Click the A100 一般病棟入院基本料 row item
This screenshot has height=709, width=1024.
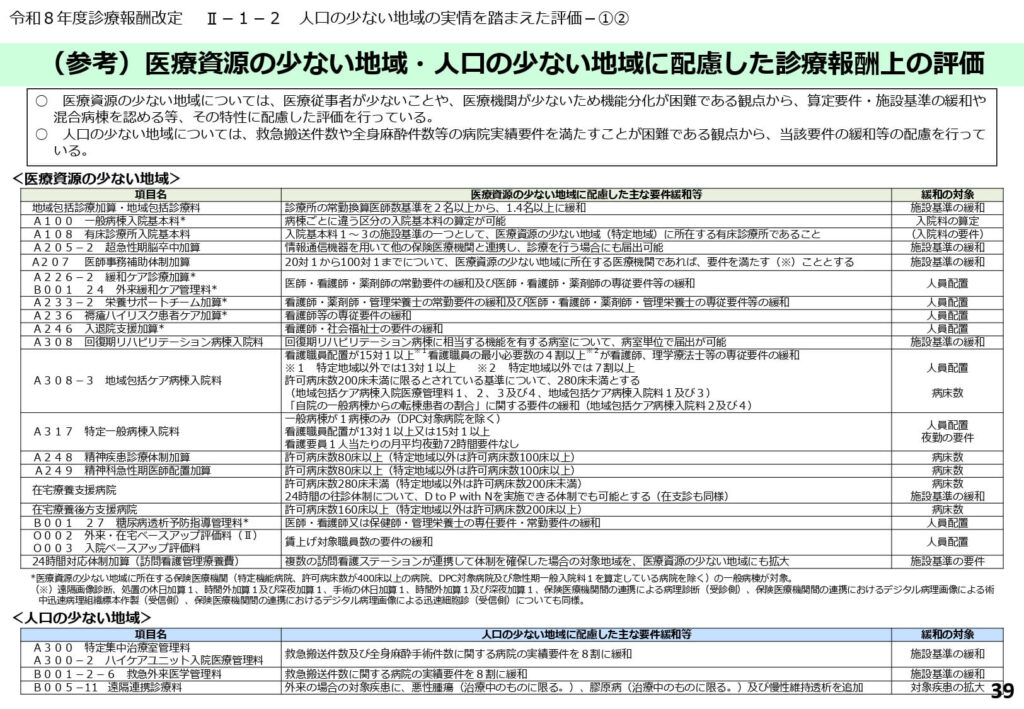[110, 220]
